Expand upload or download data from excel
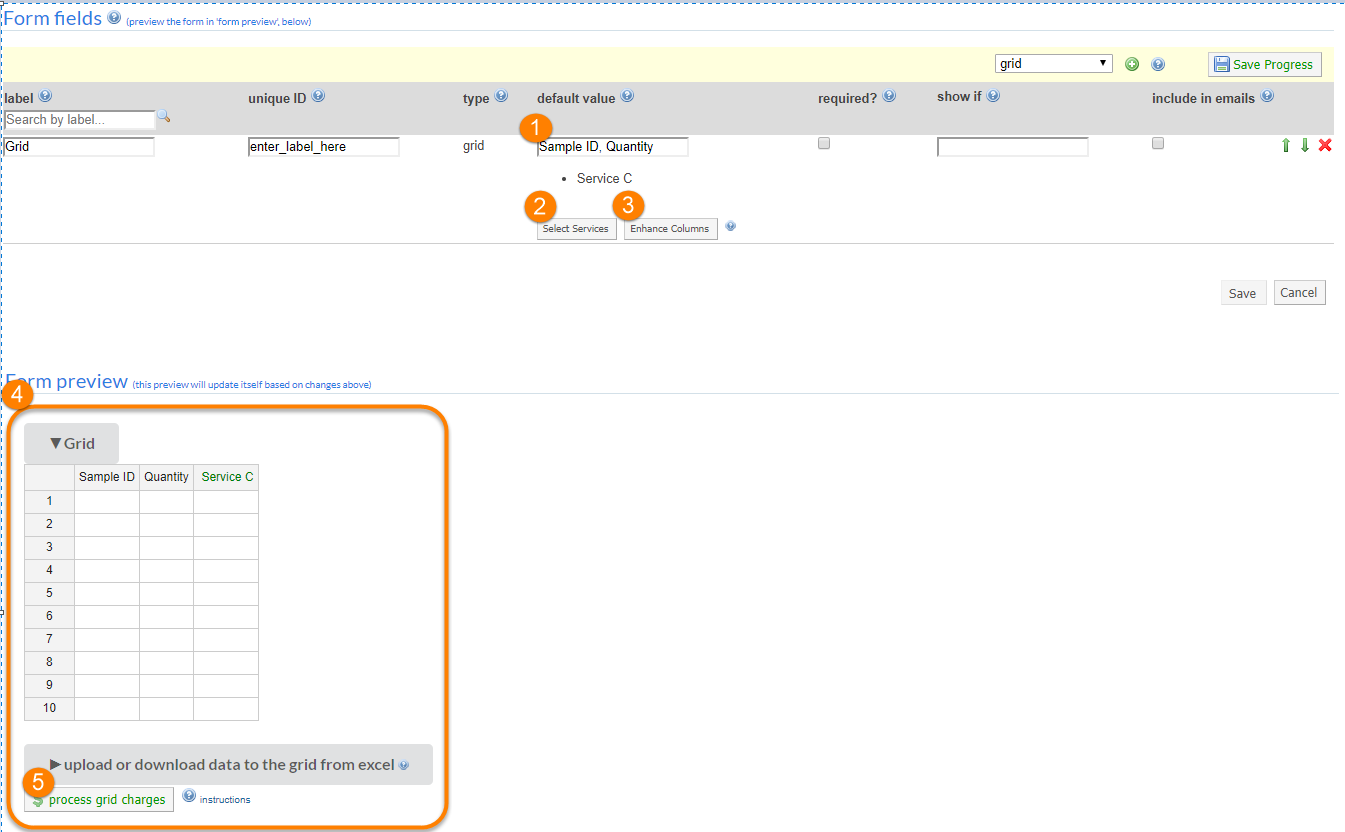Image resolution: width=1345 pixels, height=832 pixels. click(228, 764)
